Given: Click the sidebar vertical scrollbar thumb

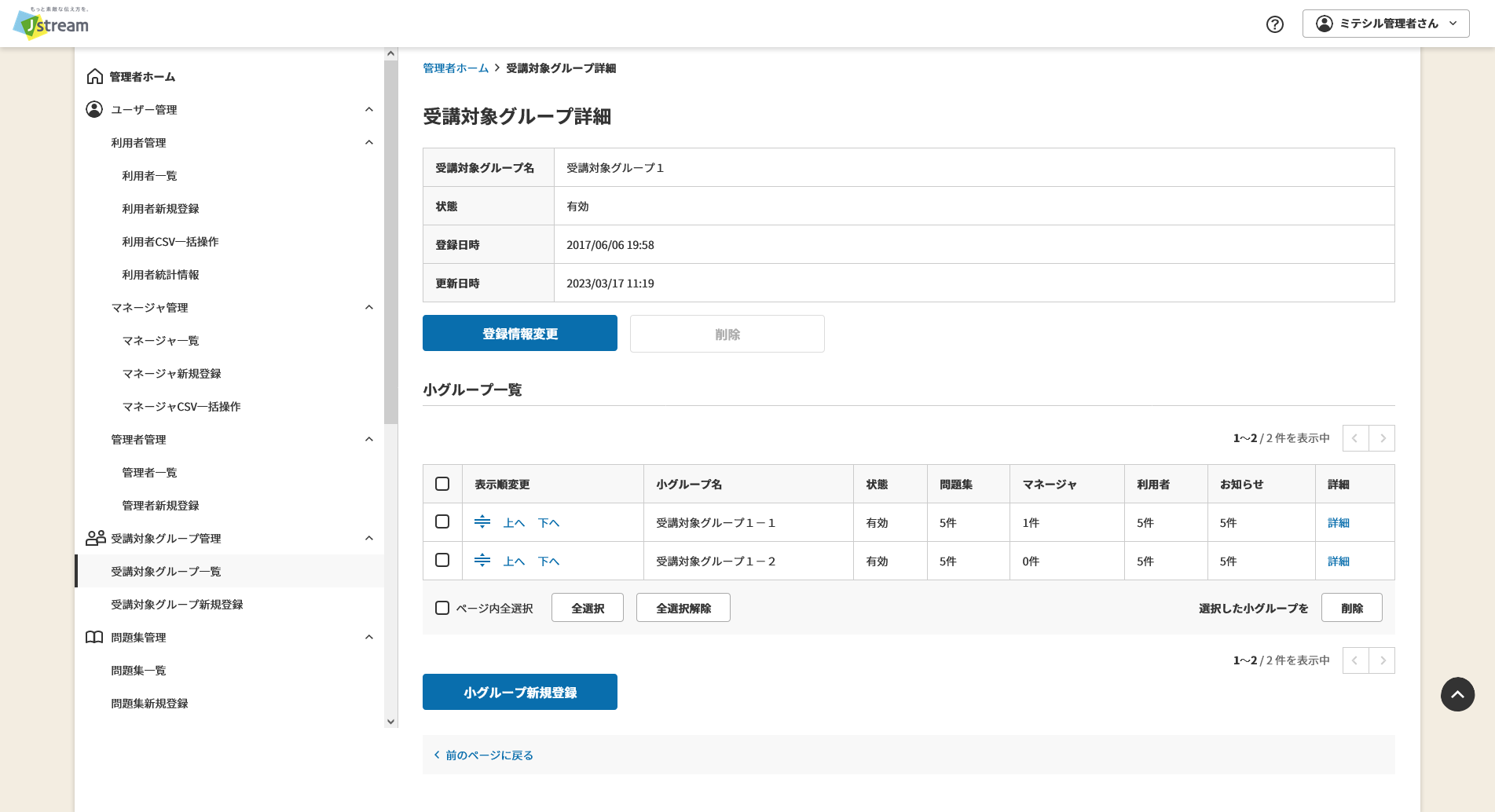Looking at the screenshot, I should tap(390, 242).
